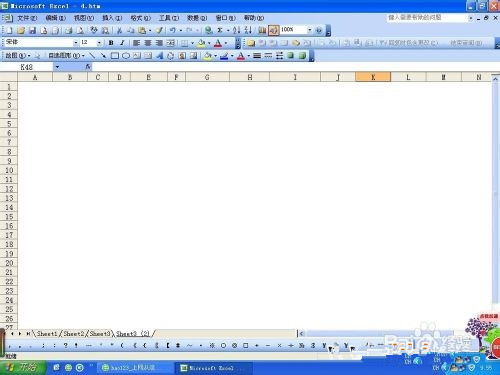
Task: Open the font size dropdown showing 12
Action: click(99, 43)
